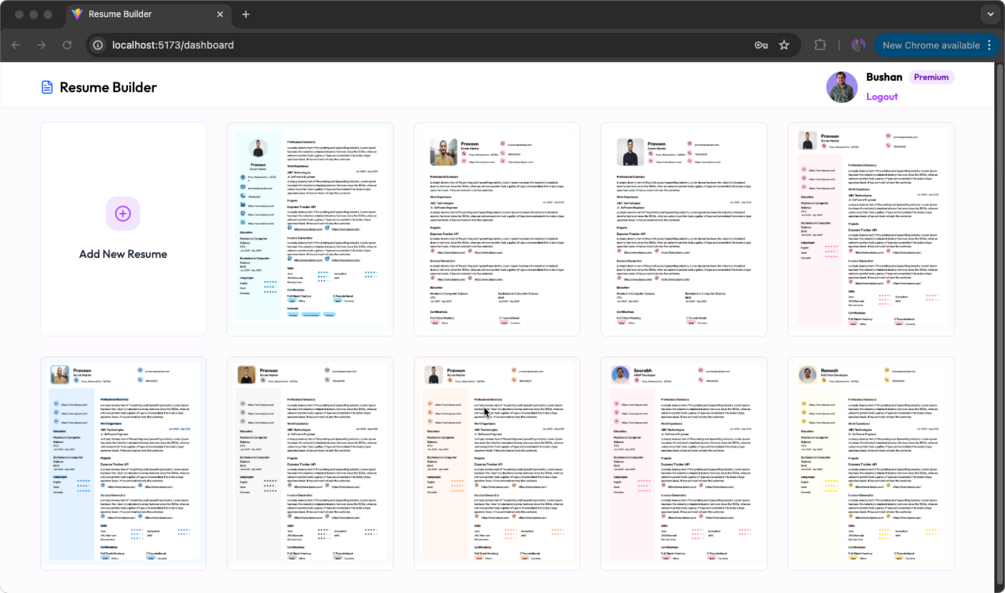Reload the page with refresh icon
This screenshot has width=1005, height=593.
pos(67,45)
